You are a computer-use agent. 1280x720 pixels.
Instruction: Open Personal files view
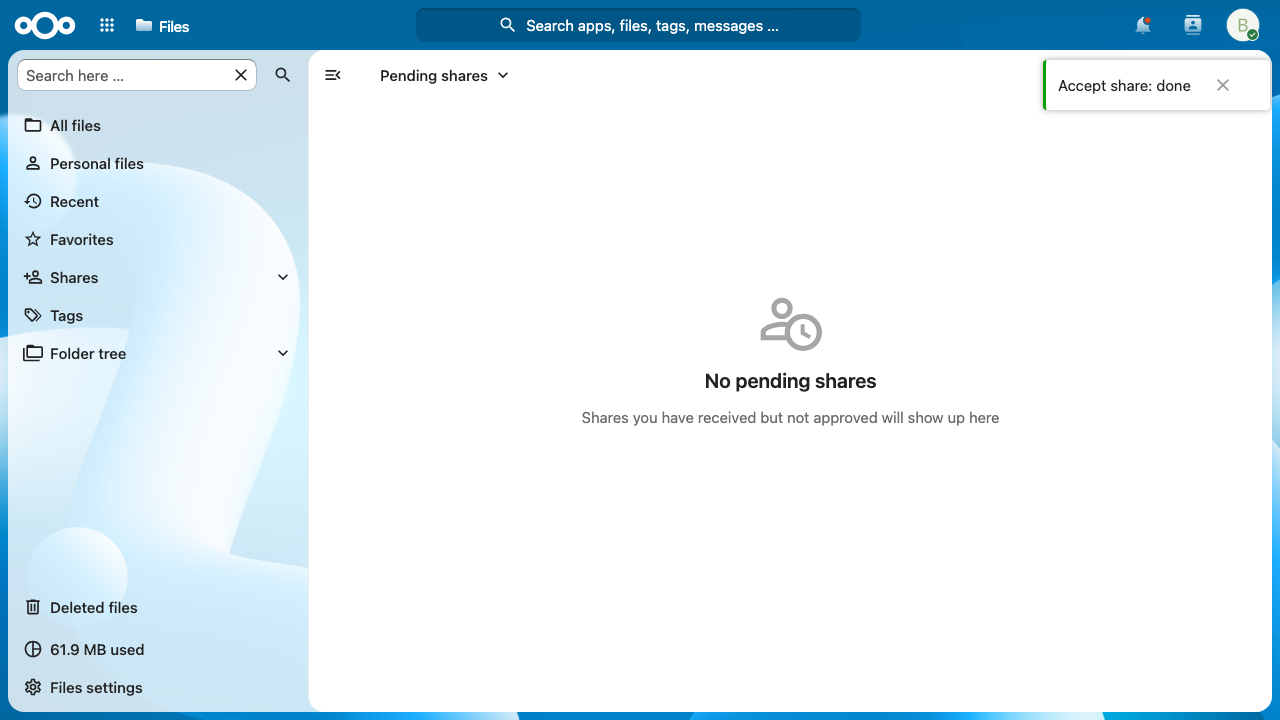[x=158, y=163]
